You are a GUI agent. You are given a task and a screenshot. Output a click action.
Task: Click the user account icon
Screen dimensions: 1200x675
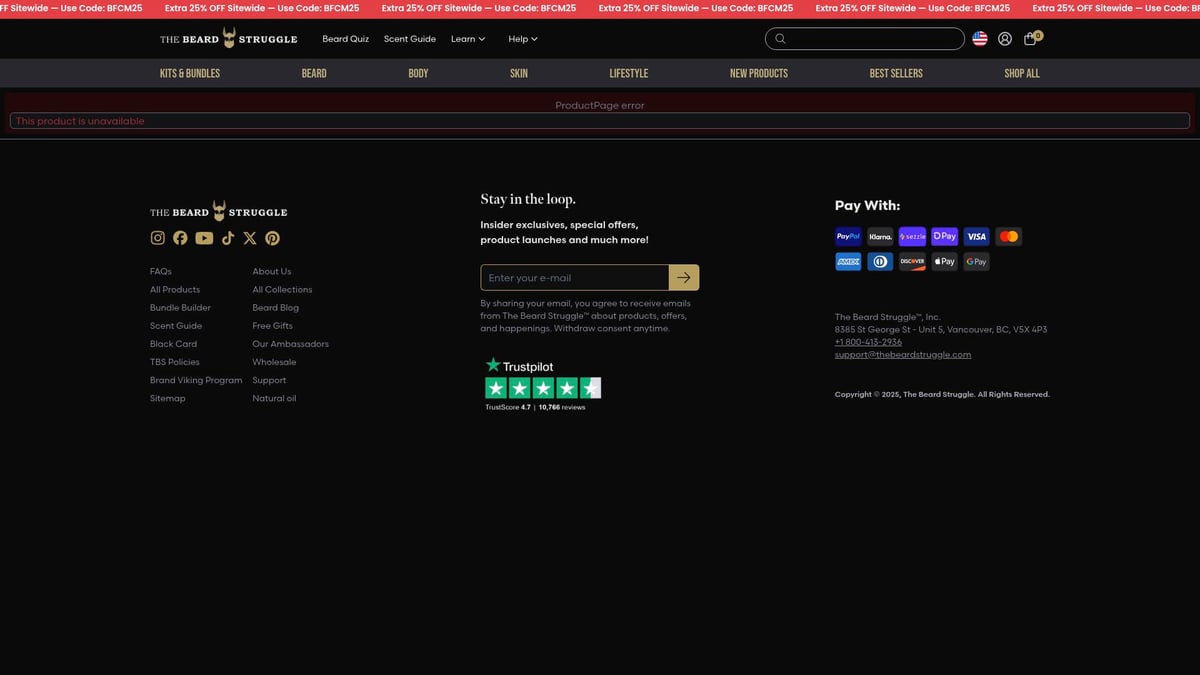tap(1005, 39)
